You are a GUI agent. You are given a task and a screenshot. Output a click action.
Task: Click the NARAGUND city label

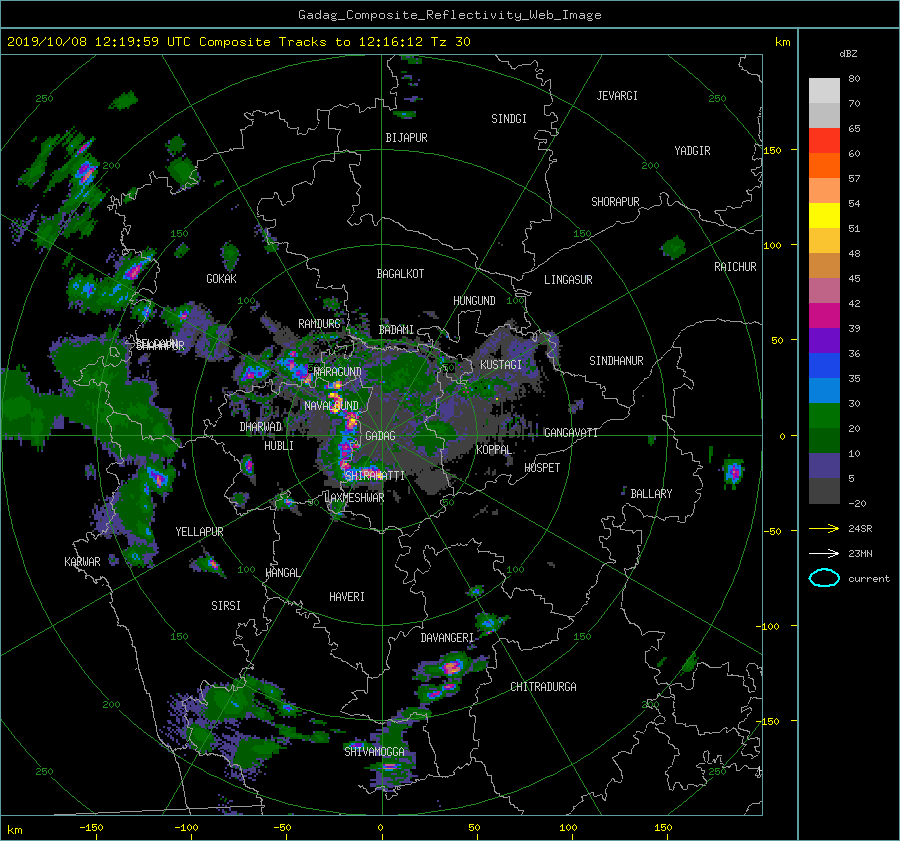[x=338, y=372]
